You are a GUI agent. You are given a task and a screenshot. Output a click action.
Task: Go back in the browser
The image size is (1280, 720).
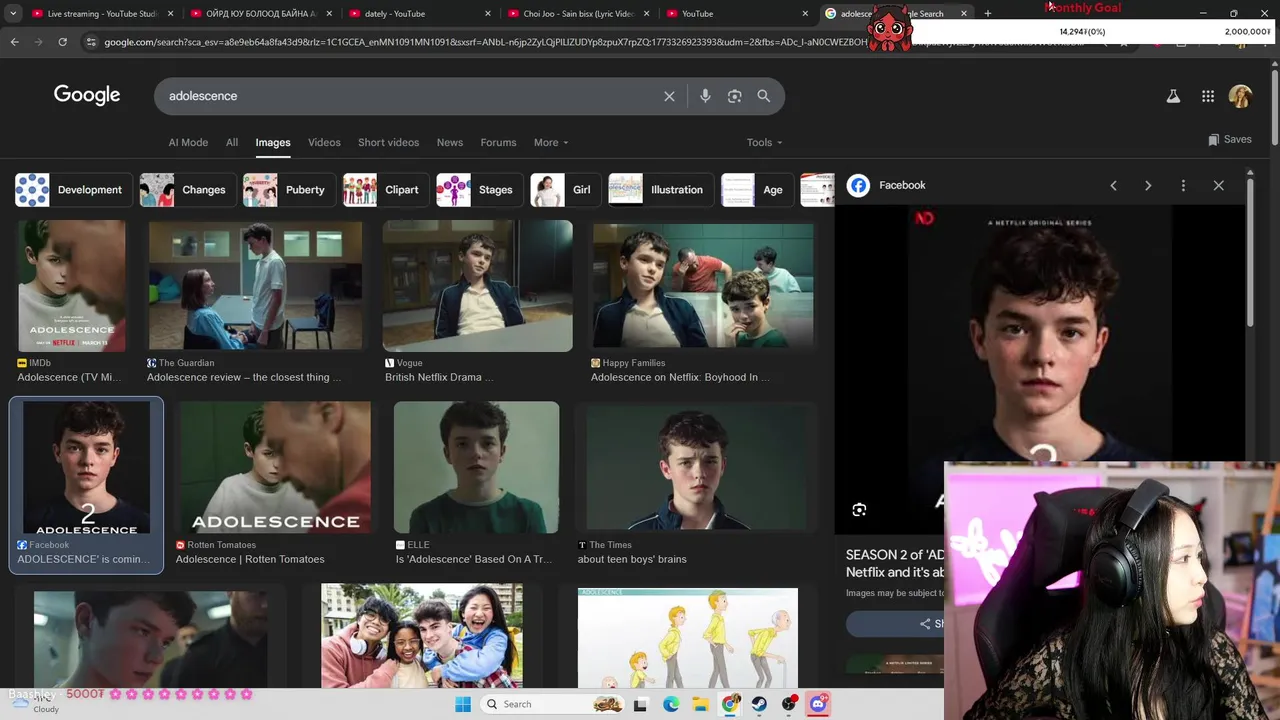pos(14,42)
